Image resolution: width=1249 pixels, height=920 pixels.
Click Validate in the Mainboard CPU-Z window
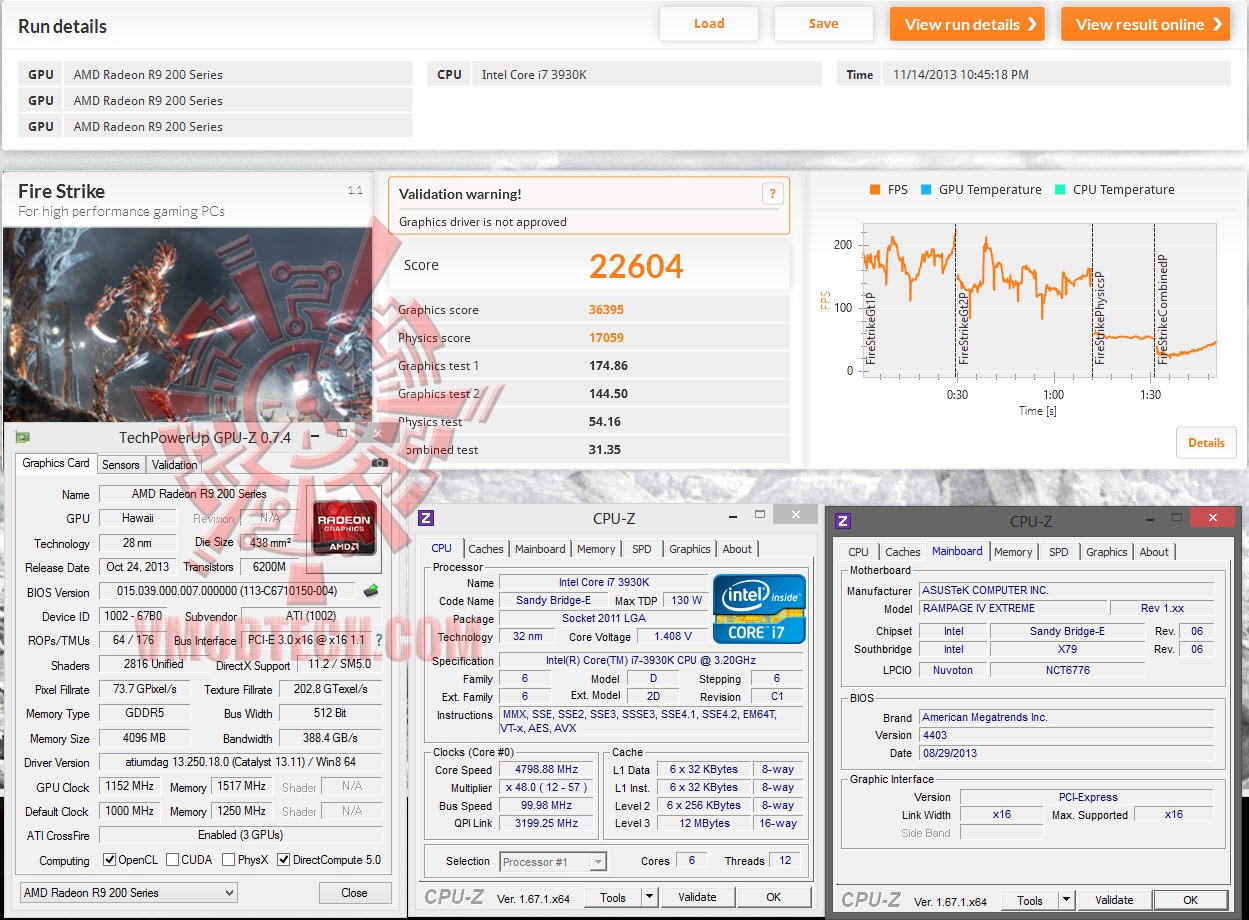1114,900
